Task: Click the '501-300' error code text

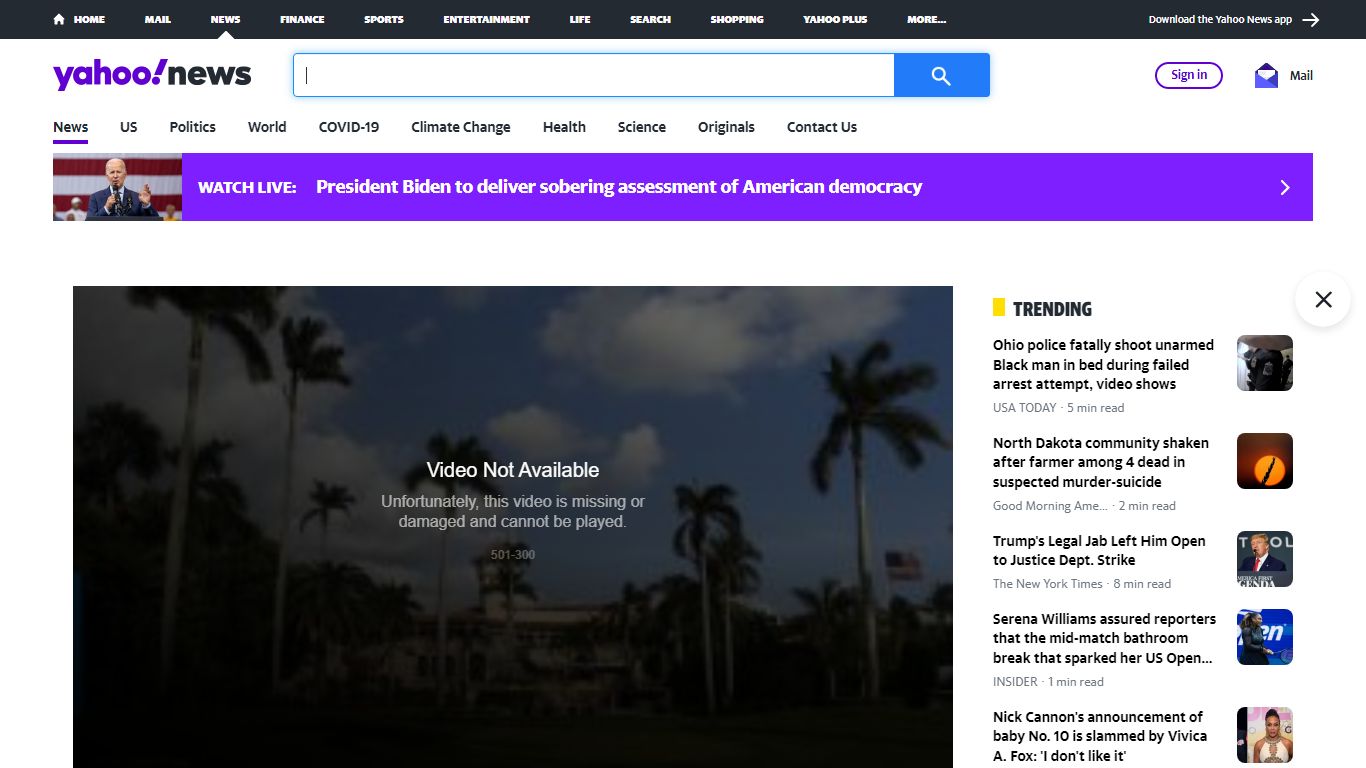Action: (x=513, y=555)
